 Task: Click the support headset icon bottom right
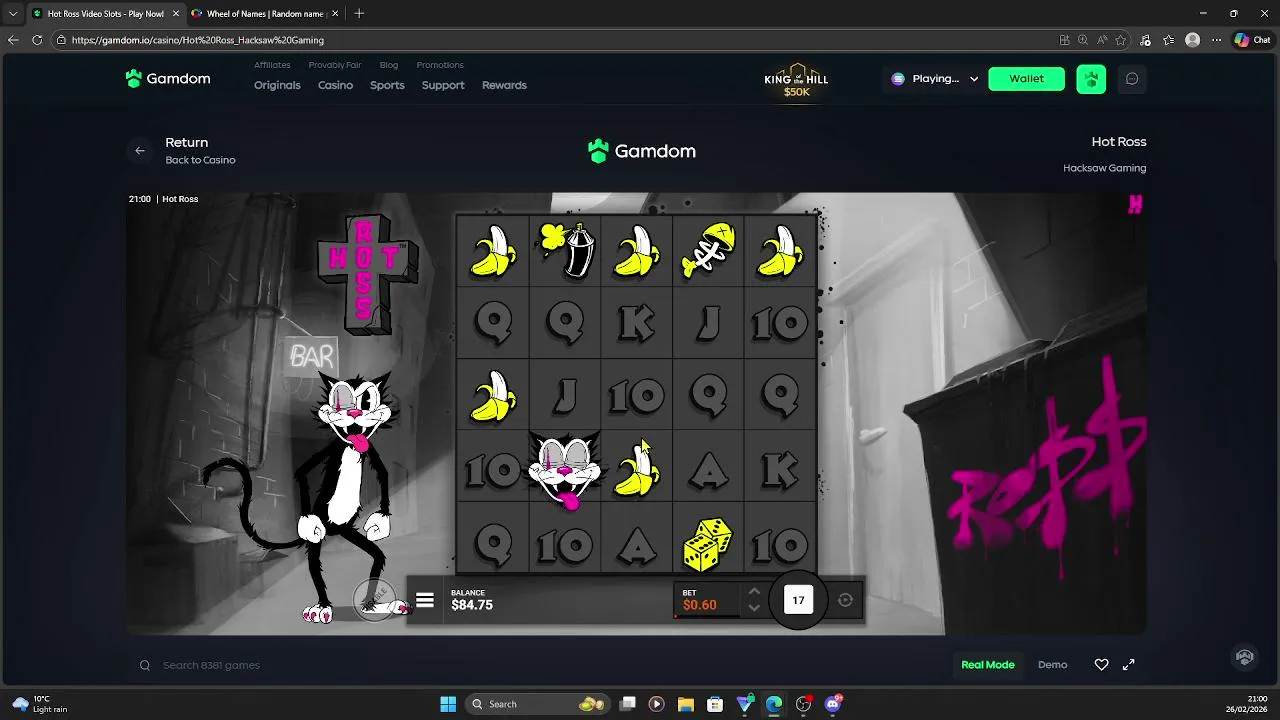coord(1245,657)
